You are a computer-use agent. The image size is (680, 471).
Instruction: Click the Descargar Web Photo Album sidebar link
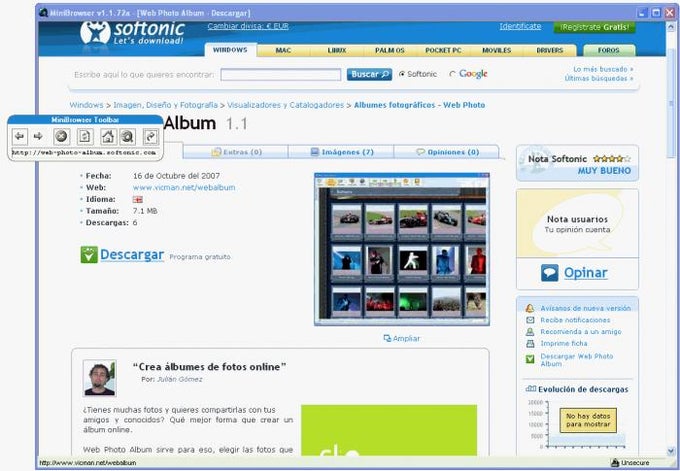(577, 360)
